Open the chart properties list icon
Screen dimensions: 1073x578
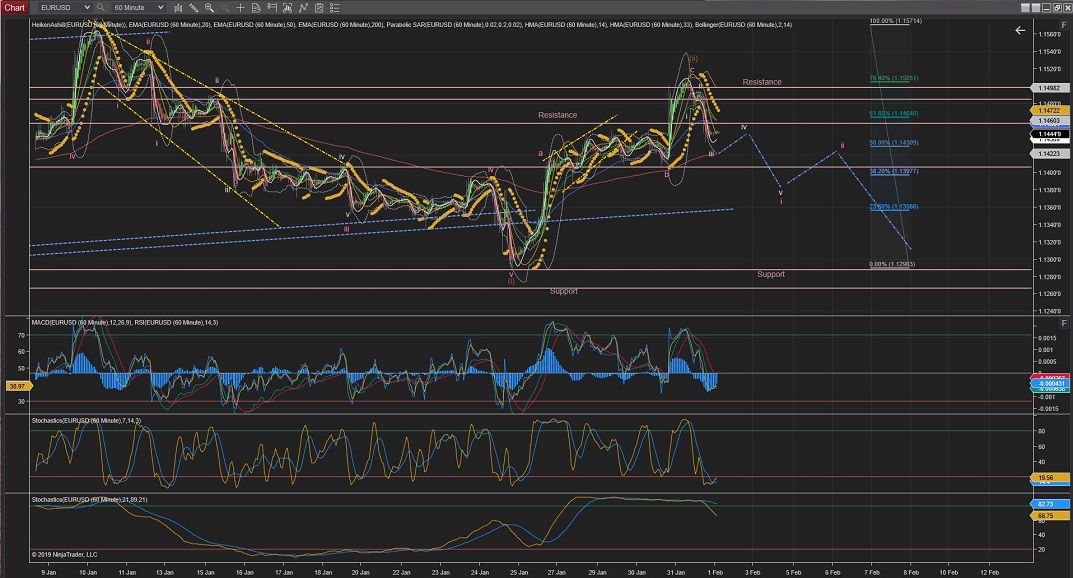point(334,6)
